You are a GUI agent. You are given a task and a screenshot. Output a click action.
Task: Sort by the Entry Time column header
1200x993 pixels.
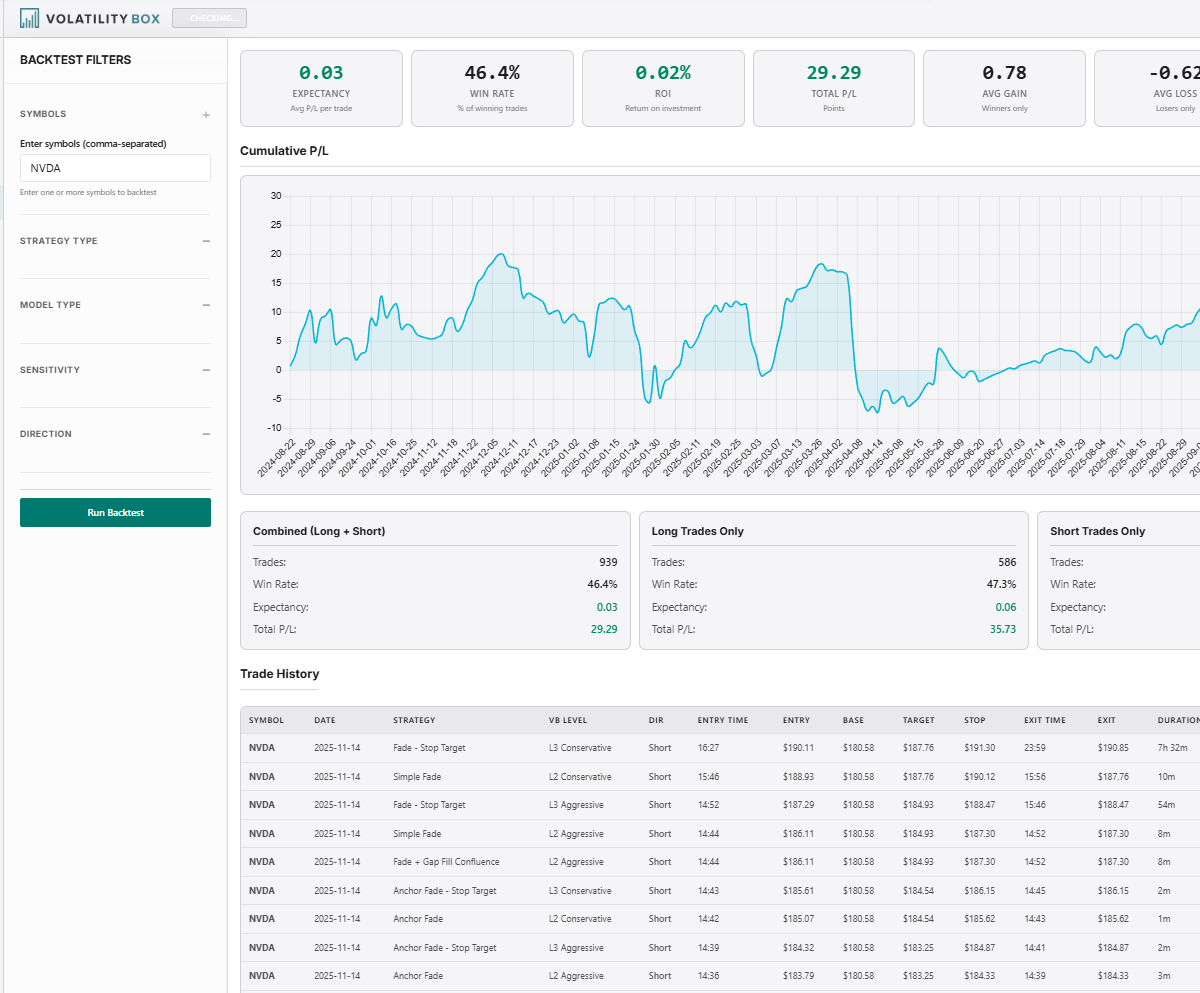point(723,720)
